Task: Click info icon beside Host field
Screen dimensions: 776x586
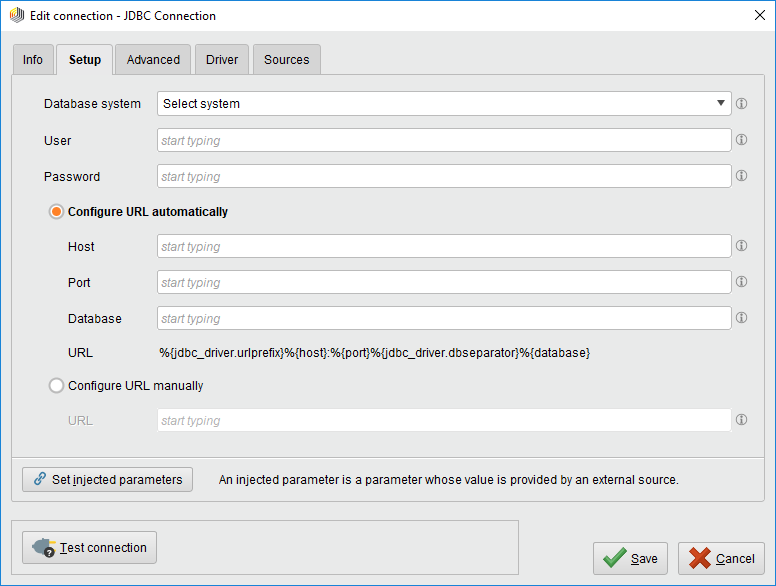Action: point(741,246)
